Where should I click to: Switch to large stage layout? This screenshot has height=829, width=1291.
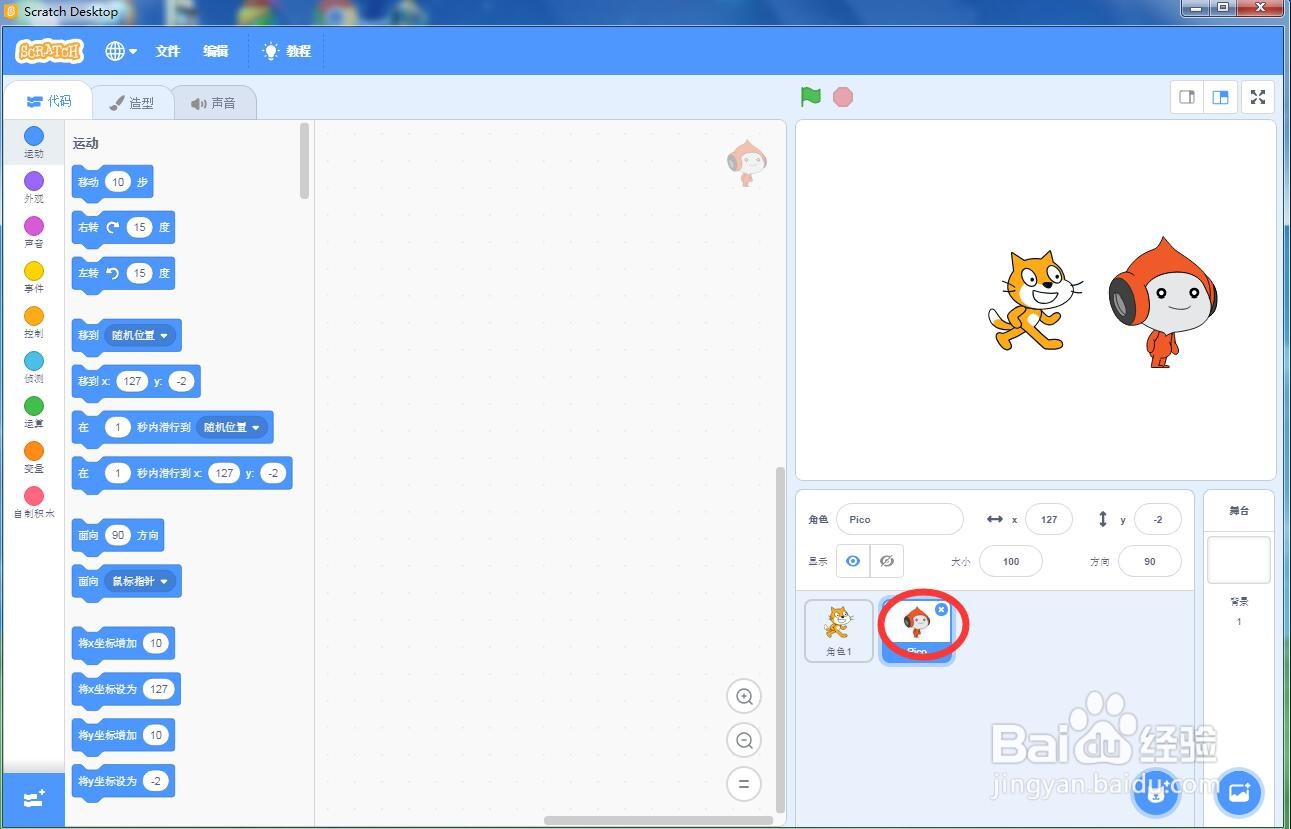coord(1220,97)
